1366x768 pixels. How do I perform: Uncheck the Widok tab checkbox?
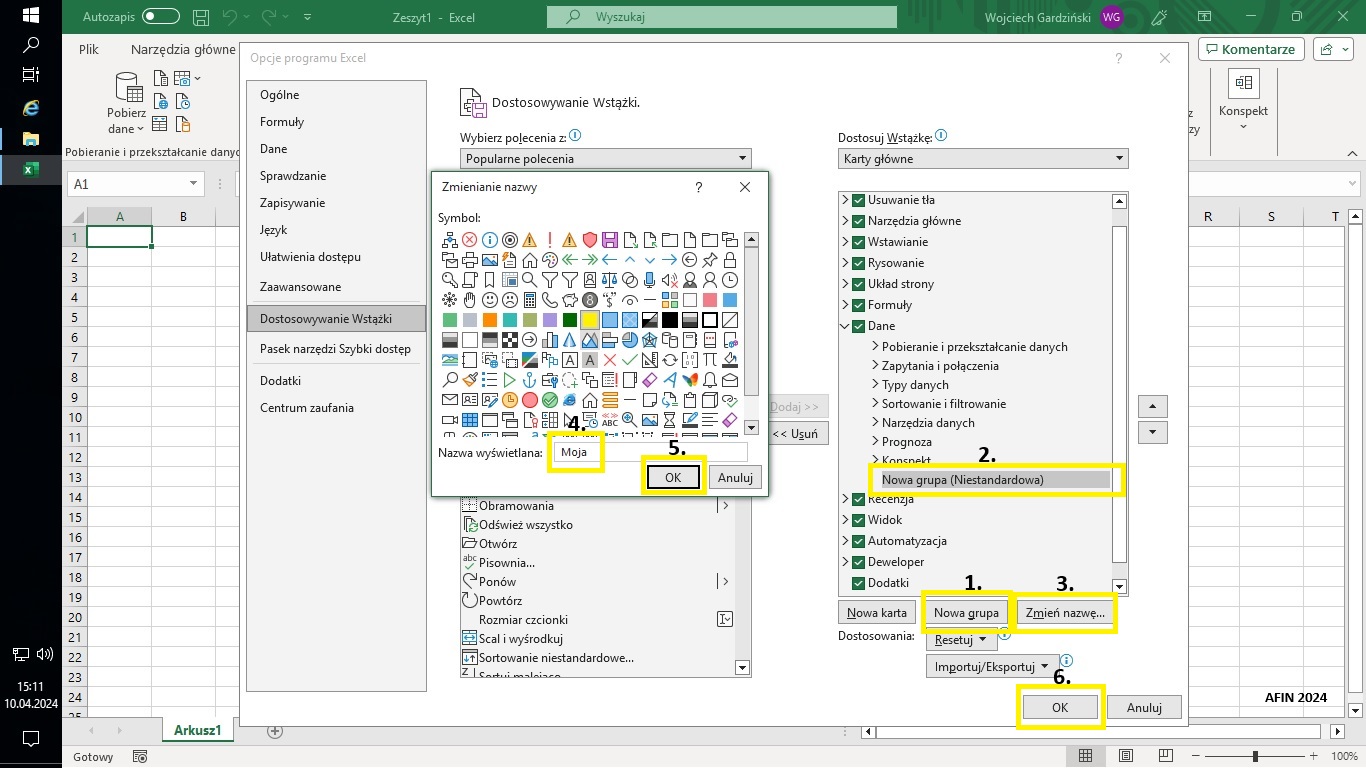click(x=858, y=520)
